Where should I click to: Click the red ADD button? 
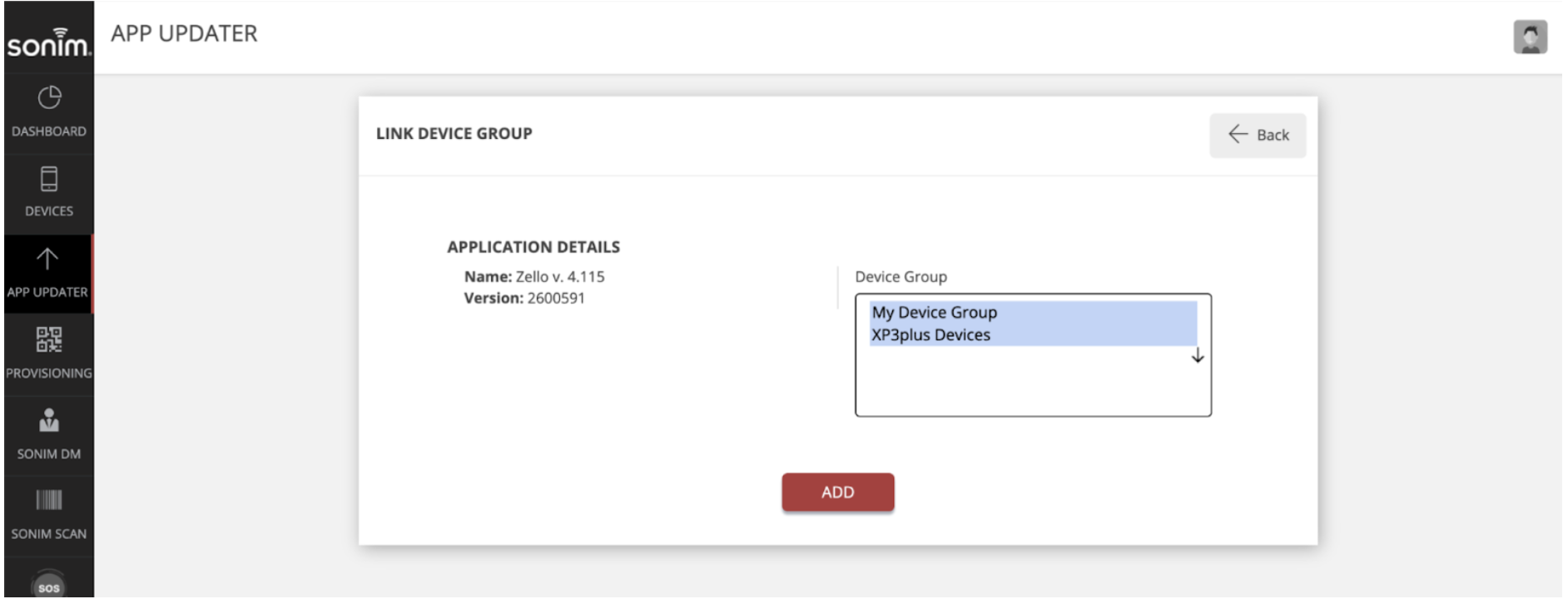tap(837, 493)
